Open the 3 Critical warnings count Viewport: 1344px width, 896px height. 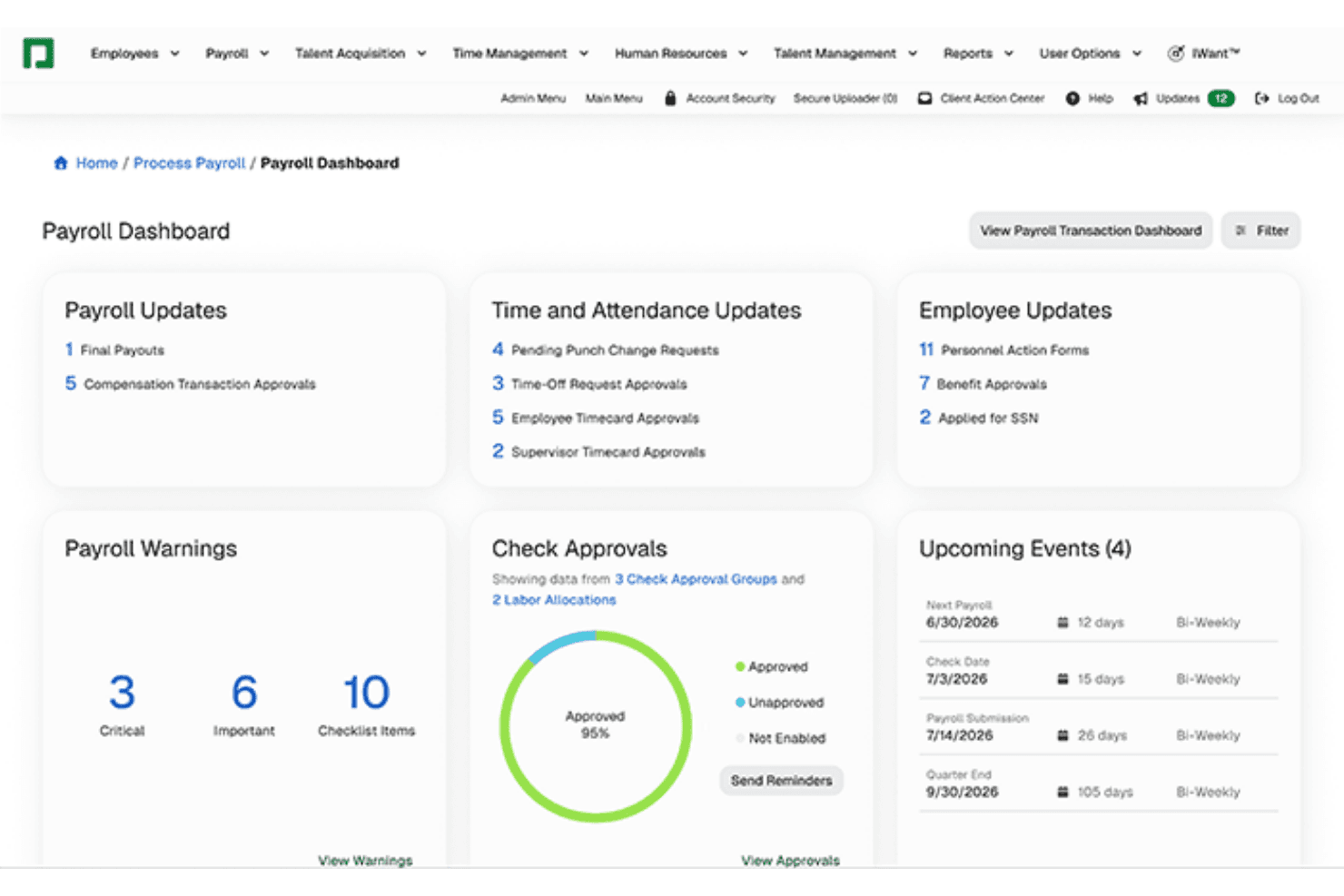[122, 693]
